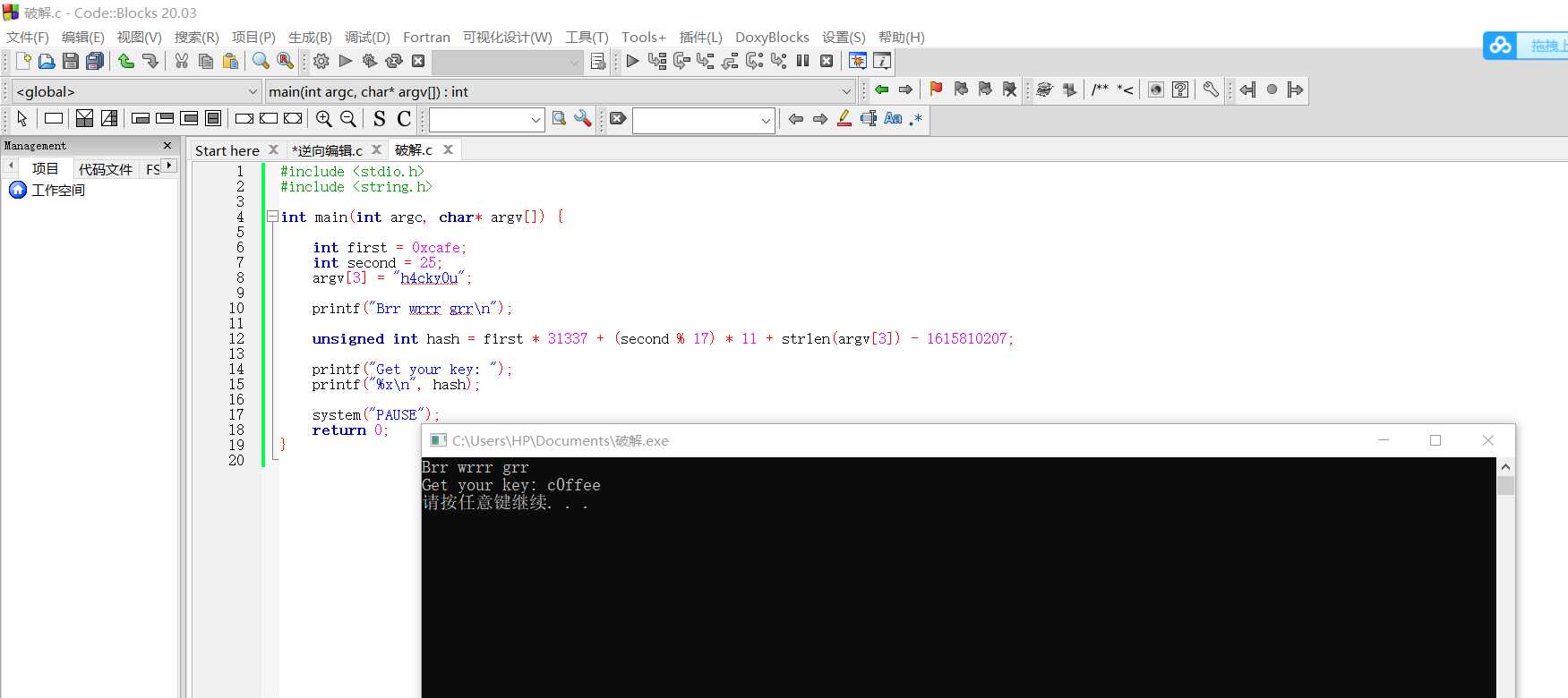1568x698 pixels.
Task: Rebuild project with circular arrows icon
Action: point(394,61)
